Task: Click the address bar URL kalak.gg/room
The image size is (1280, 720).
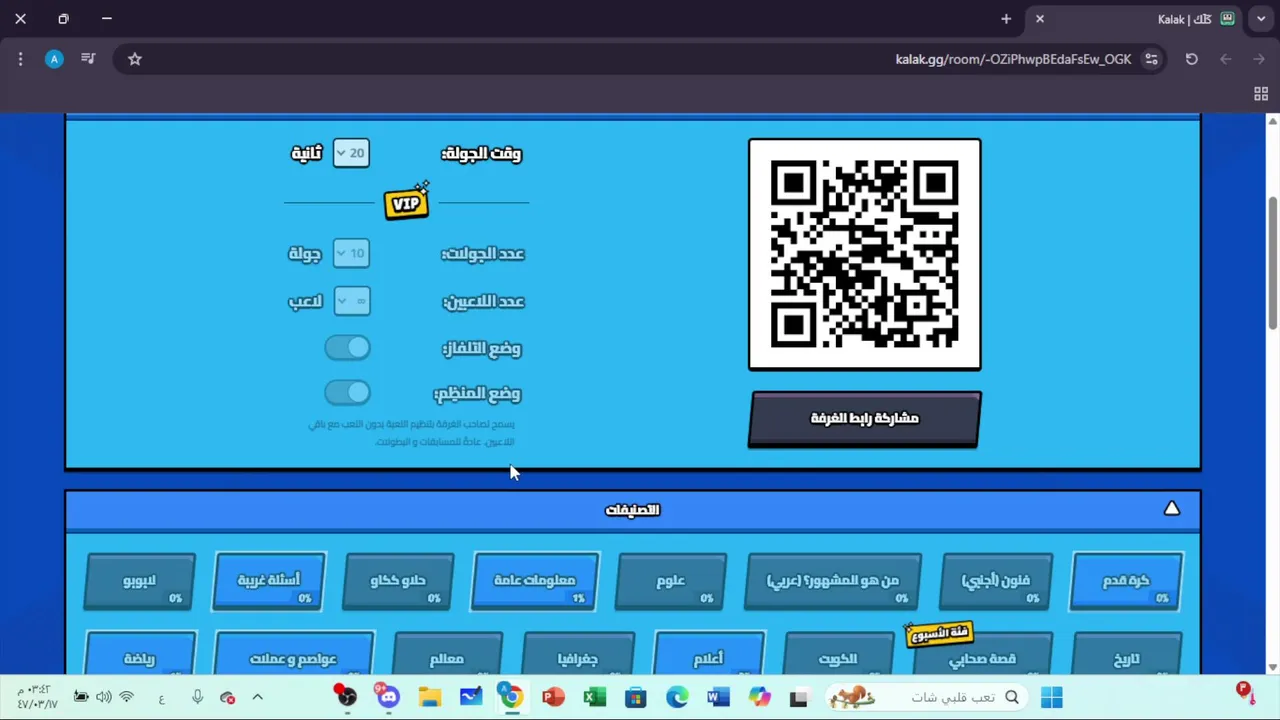Action: point(1013,59)
